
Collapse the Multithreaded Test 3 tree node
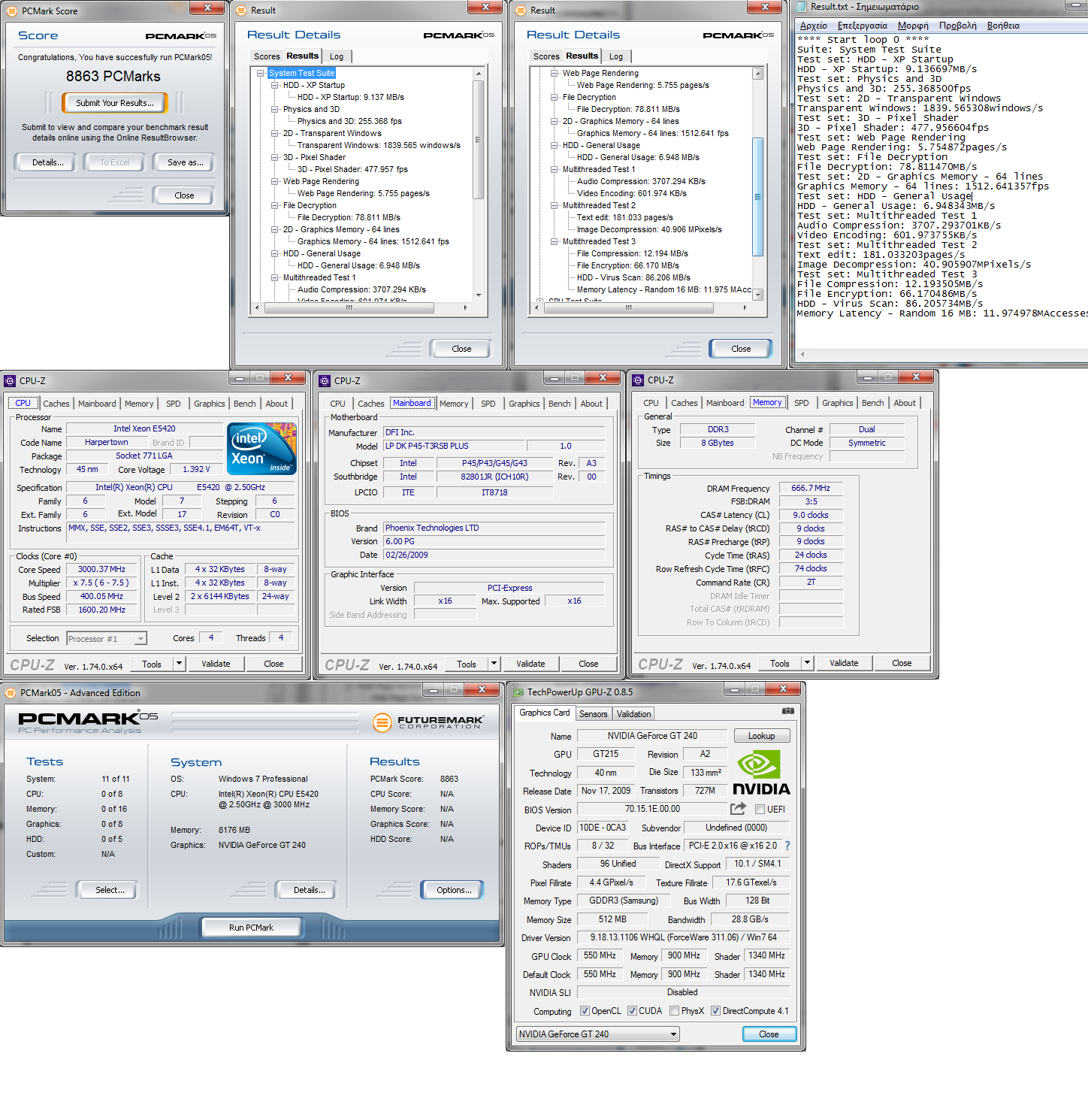(x=555, y=241)
